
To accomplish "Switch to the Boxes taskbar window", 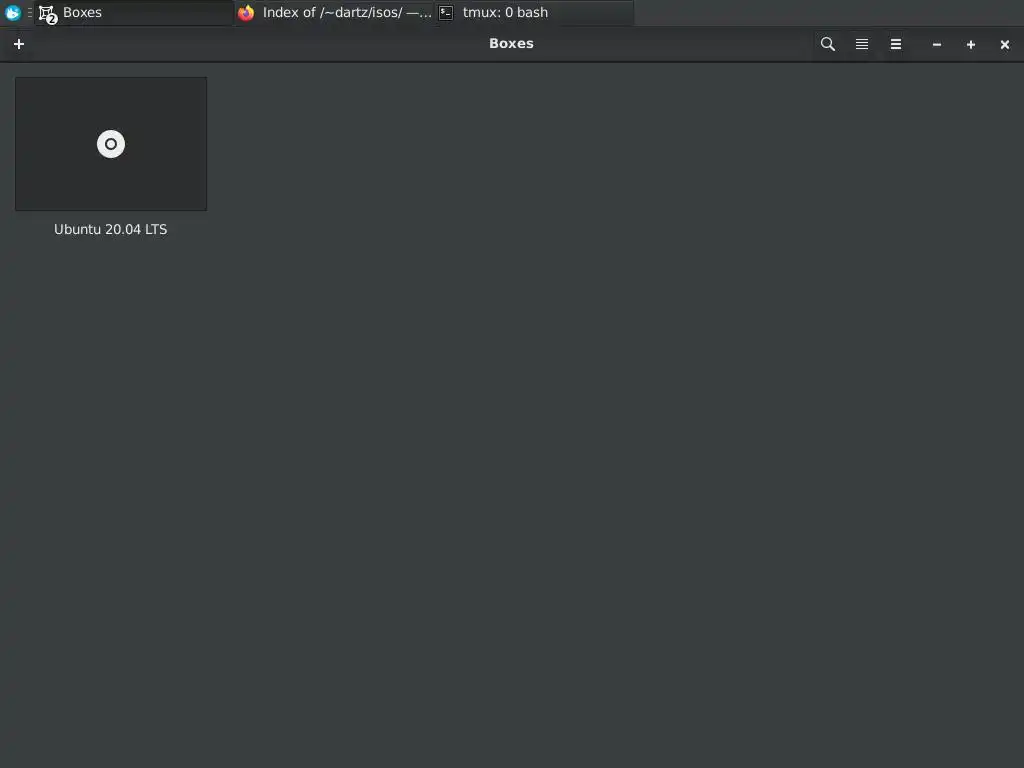I will tap(134, 12).
